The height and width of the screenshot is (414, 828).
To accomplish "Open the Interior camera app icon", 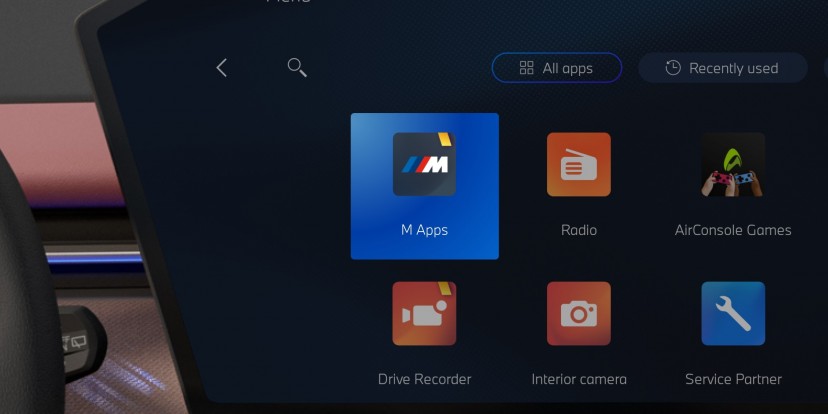I will point(578,313).
